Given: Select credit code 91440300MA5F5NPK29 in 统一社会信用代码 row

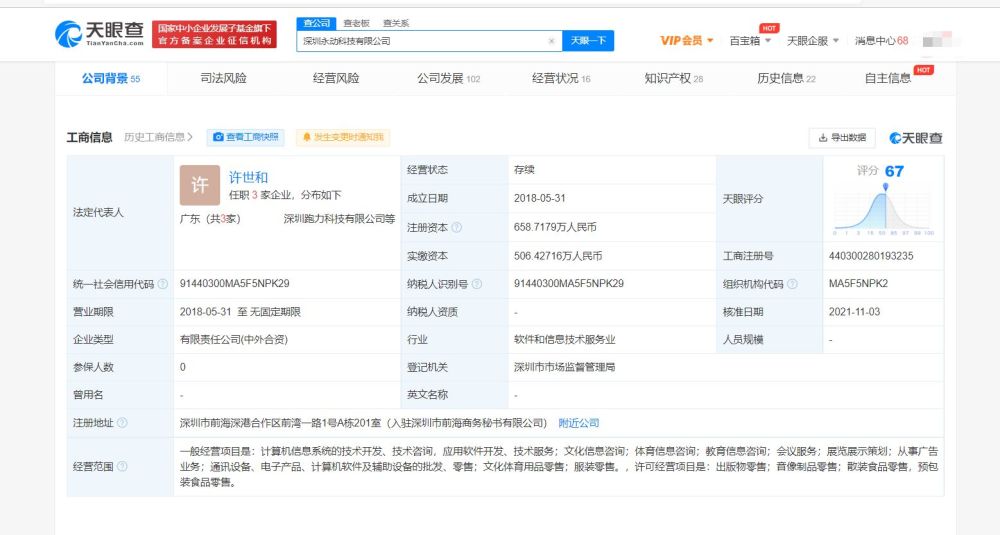Looking at the screenshot, I should (235, 284).
